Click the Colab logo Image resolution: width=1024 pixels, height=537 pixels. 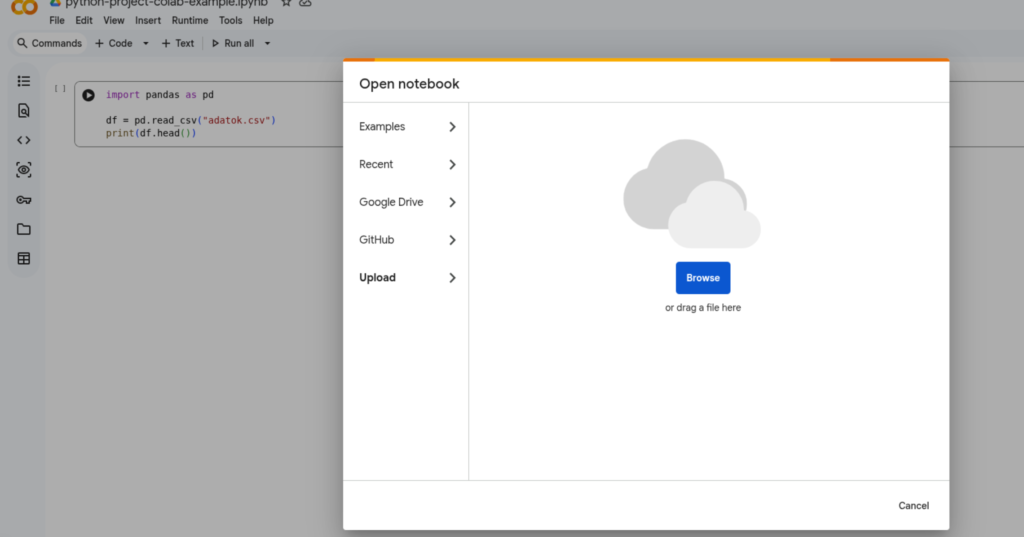click(24, 7)
